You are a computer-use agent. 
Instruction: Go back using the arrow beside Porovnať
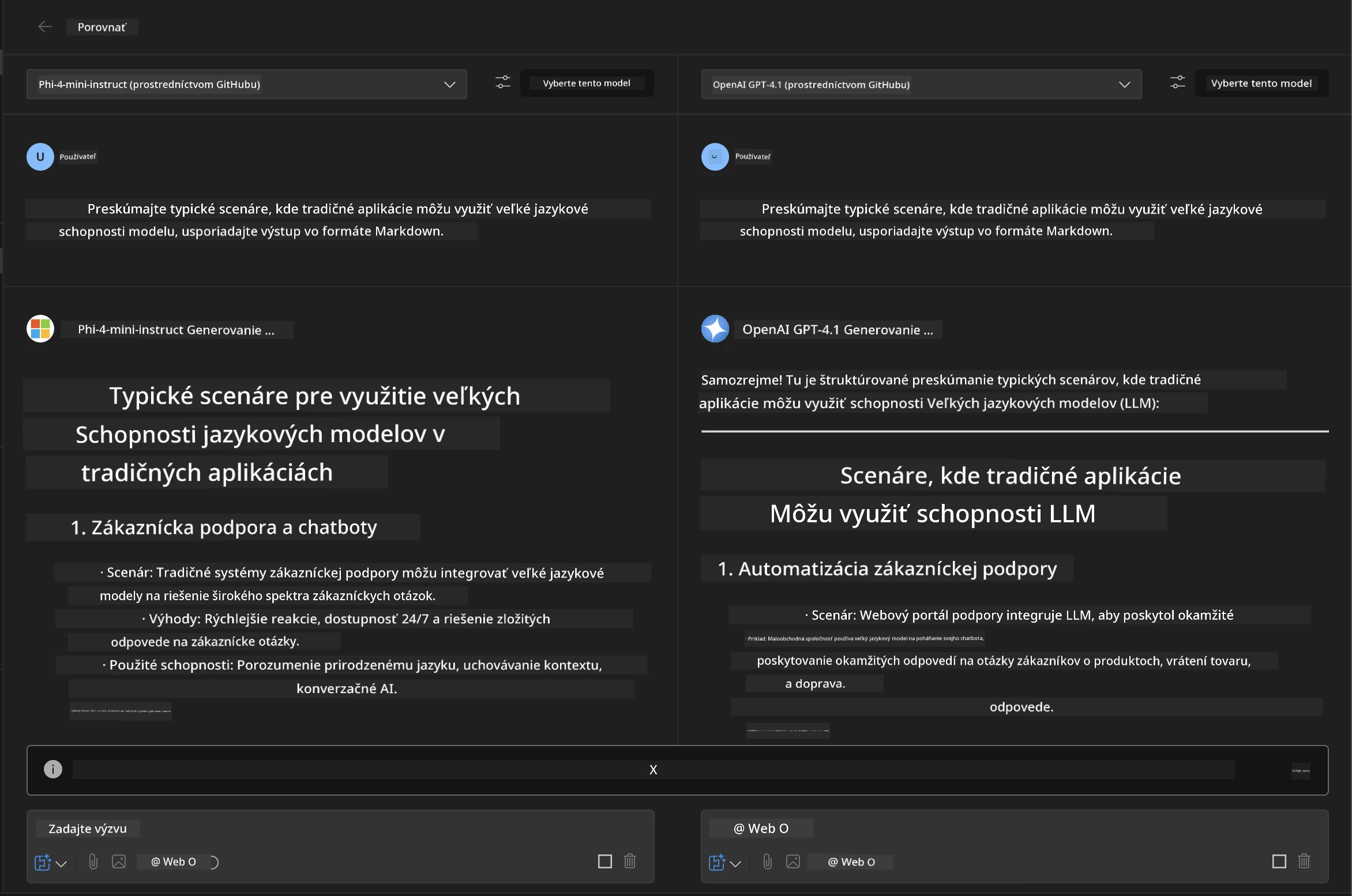point(44,27)
